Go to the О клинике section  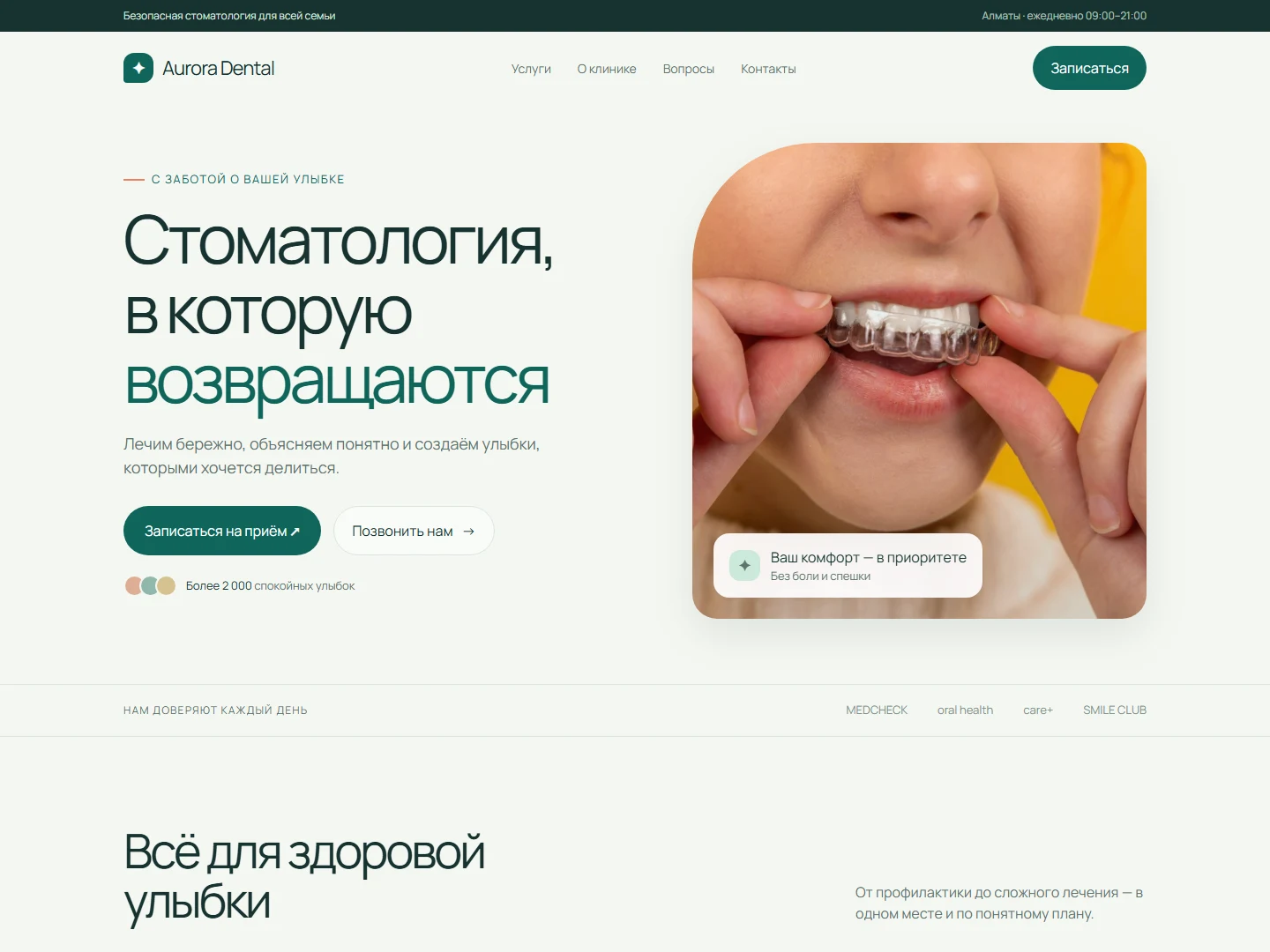[x=607, y=69]
